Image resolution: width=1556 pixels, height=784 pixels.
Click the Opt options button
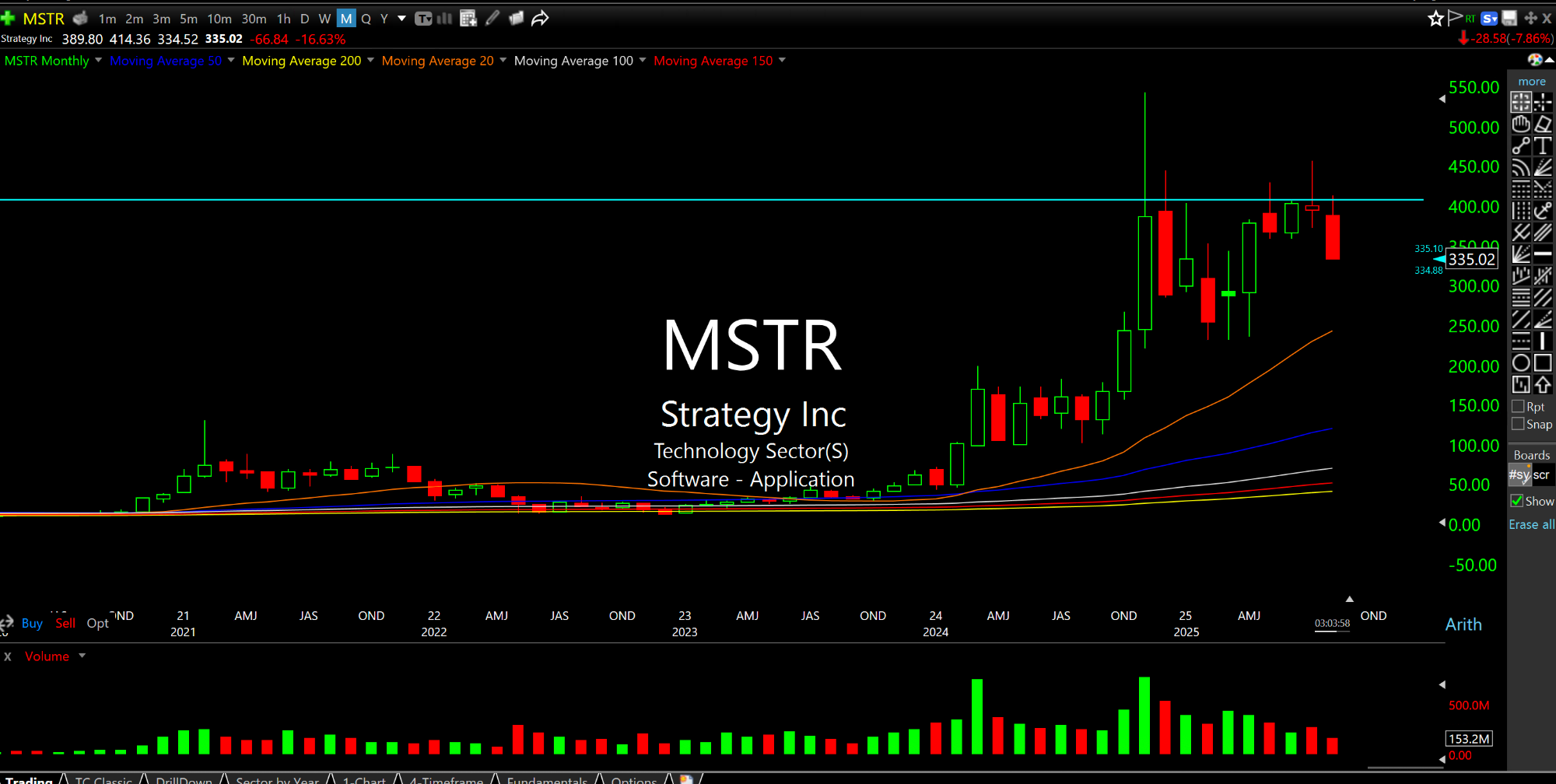(x=97, y=623)
